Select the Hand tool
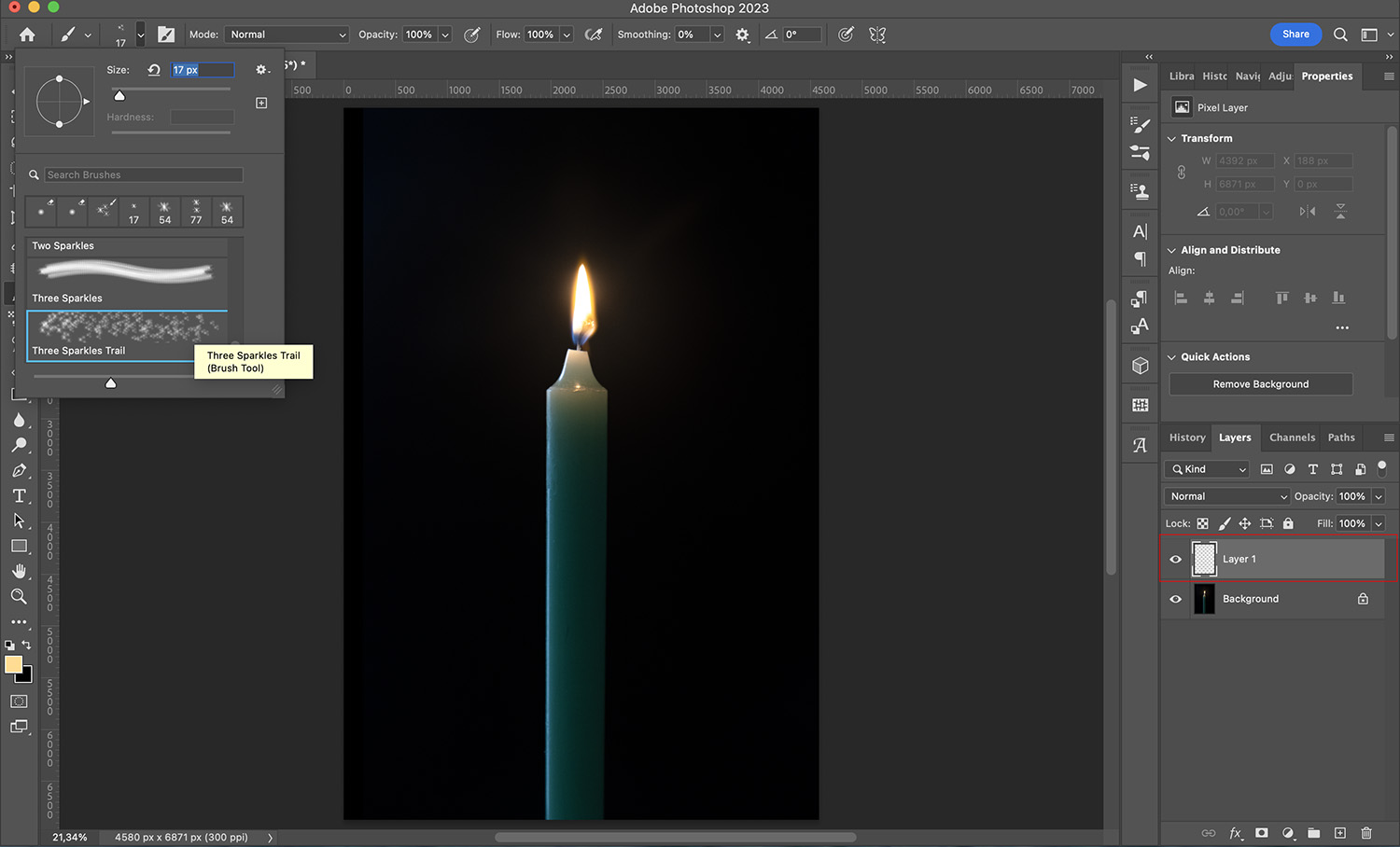Image resolution: width=1400 pixels, height=847 pixels. pos(19,571)
